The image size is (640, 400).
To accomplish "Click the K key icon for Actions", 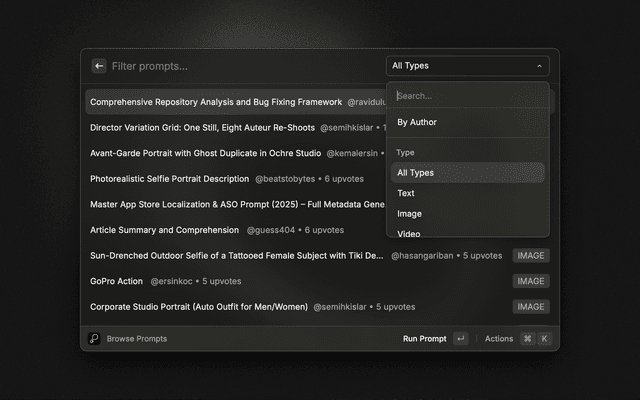I will [544, 339].
